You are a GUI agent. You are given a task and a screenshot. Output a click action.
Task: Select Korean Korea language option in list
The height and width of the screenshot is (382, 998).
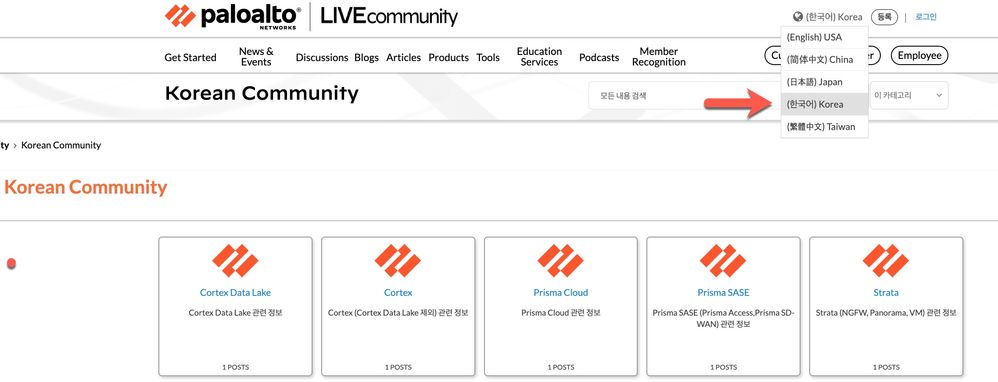tap(824, 104)
